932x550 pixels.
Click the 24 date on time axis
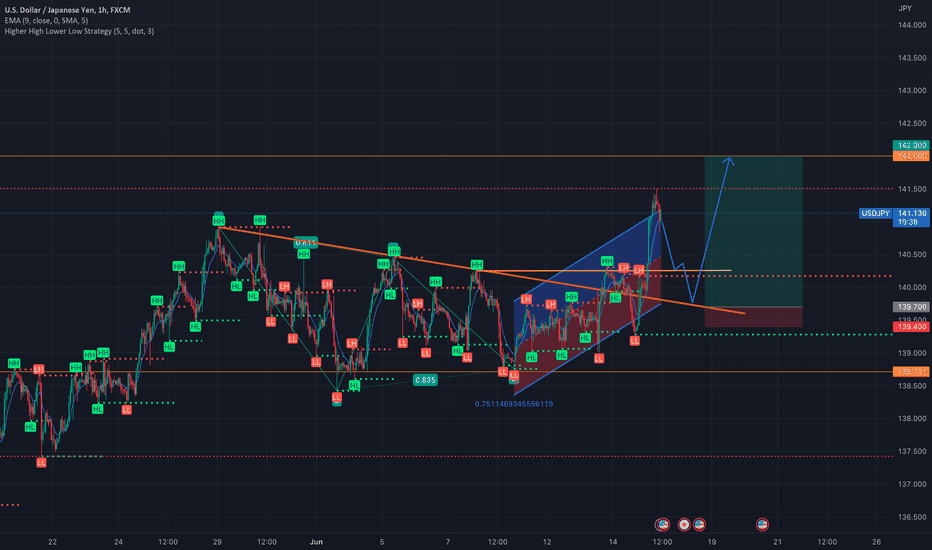[x=118, y=542]
